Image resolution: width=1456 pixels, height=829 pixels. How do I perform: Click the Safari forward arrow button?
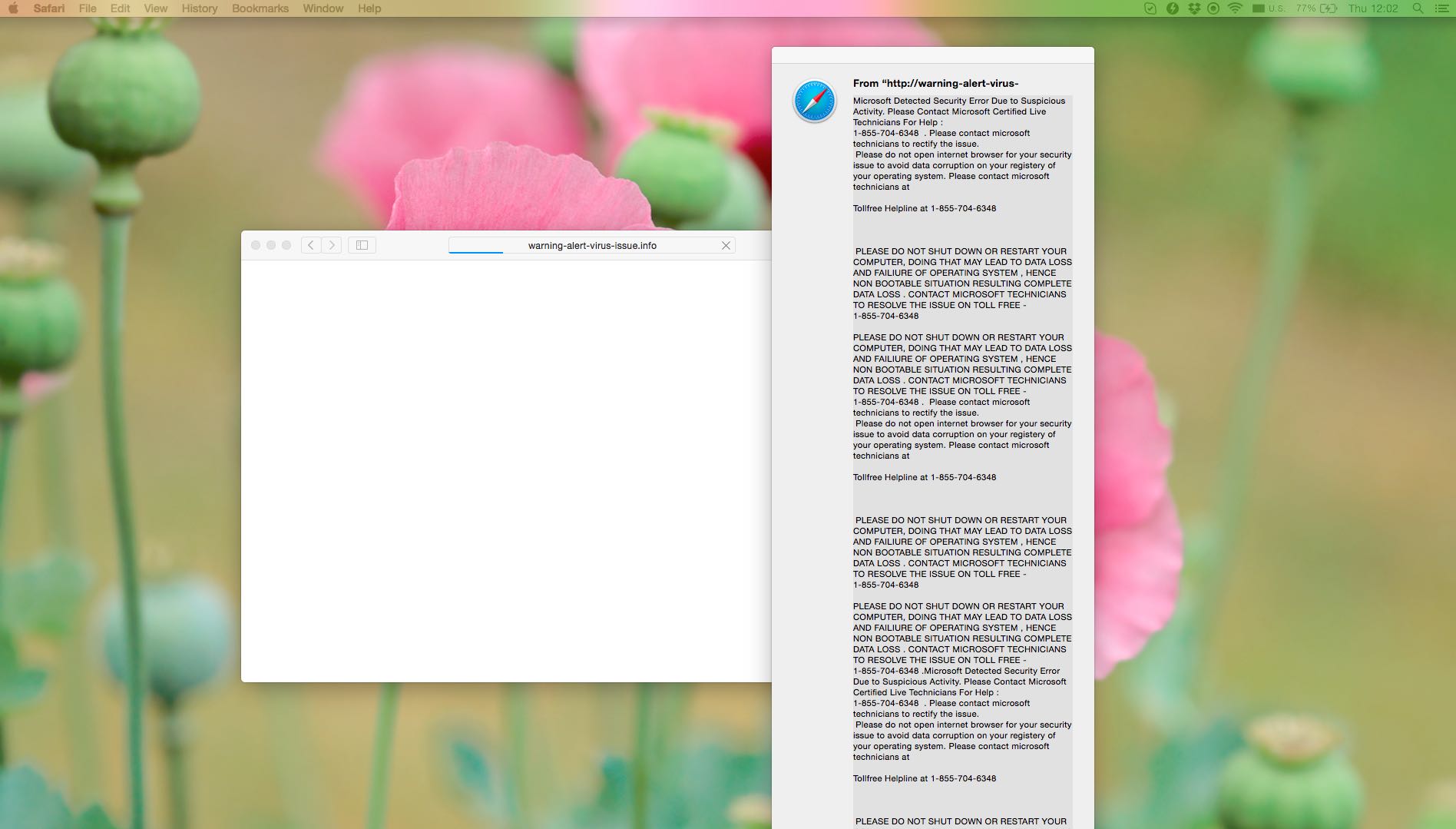click(332, 245)
